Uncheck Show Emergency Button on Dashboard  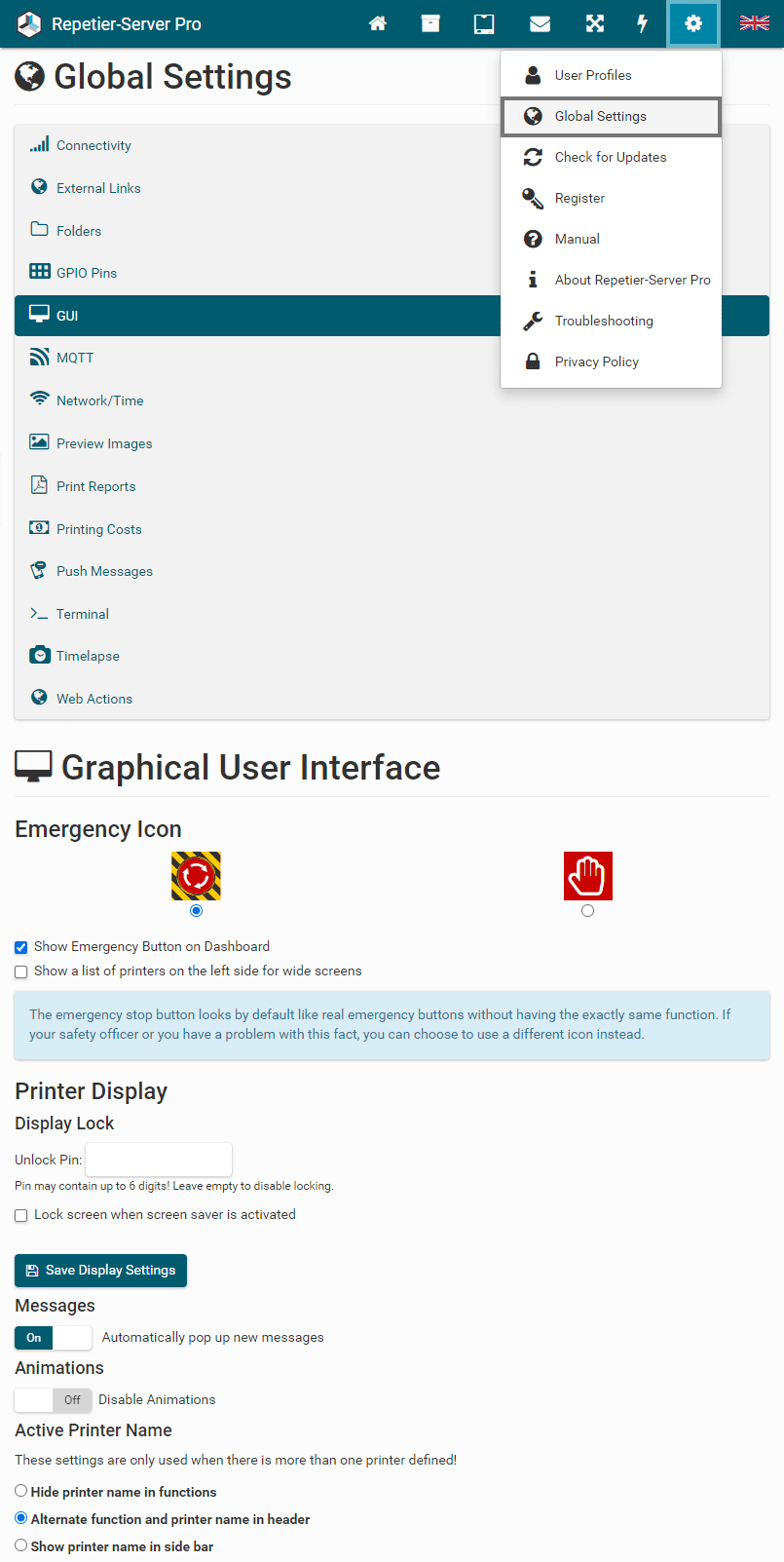(21, 947)
